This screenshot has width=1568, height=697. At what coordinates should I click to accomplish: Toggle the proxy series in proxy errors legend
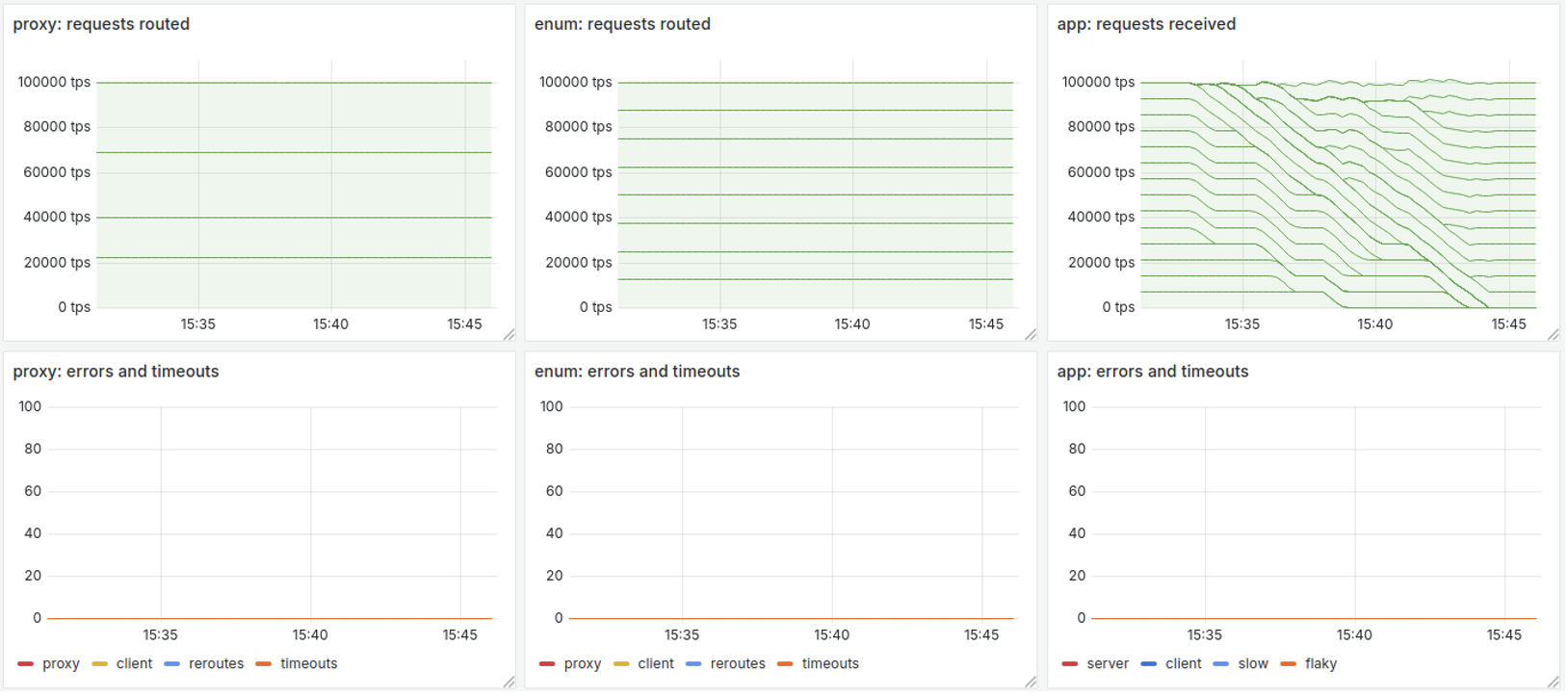click(61, 664)
